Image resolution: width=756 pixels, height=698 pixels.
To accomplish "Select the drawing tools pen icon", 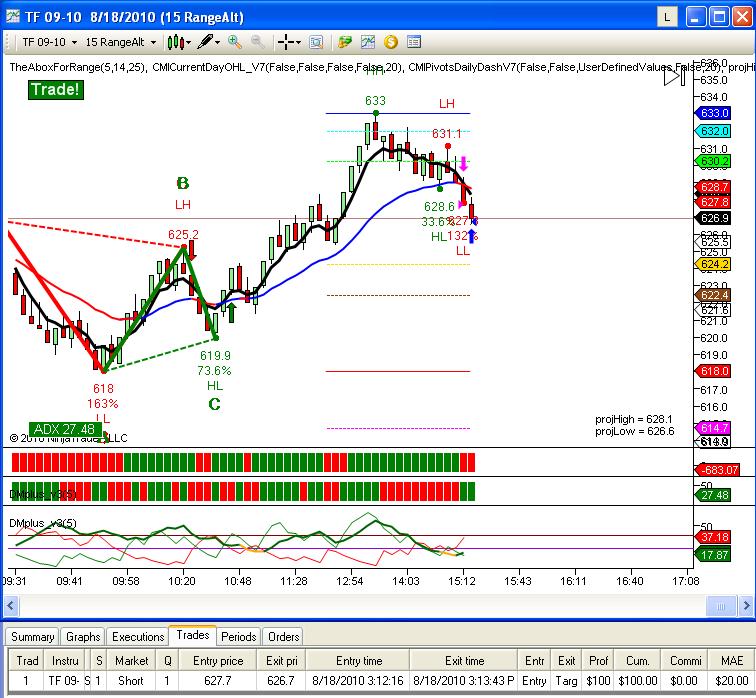I will click(205, 42).
